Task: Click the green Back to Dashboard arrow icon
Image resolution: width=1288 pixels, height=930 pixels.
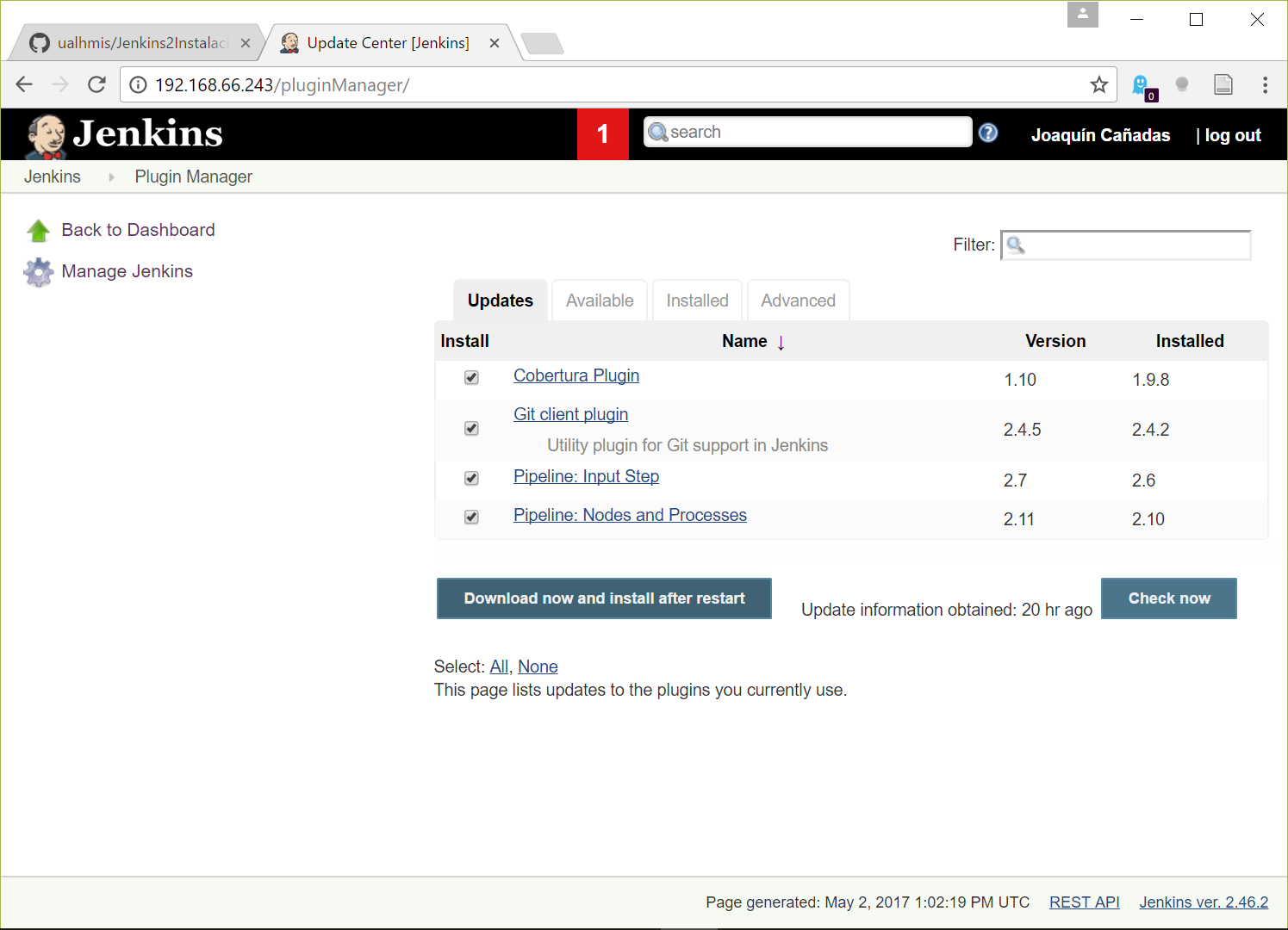Action: click(38, 231)
